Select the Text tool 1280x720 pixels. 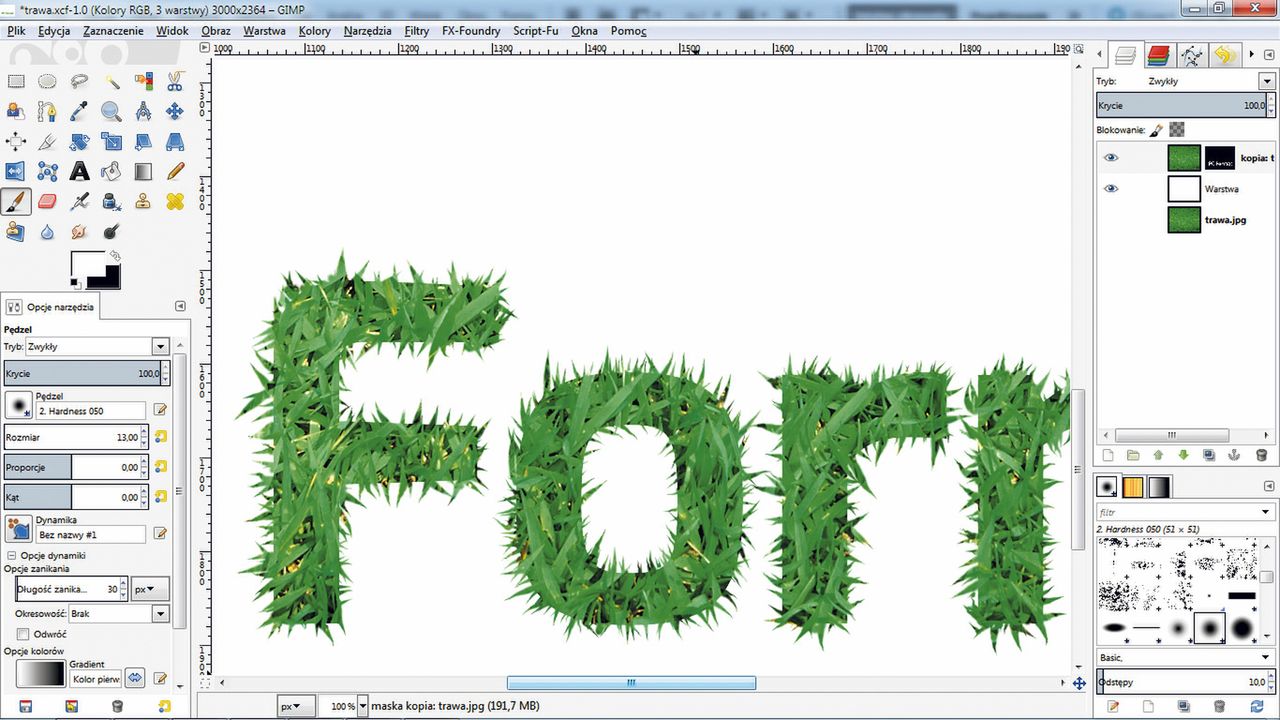(79, 172)
